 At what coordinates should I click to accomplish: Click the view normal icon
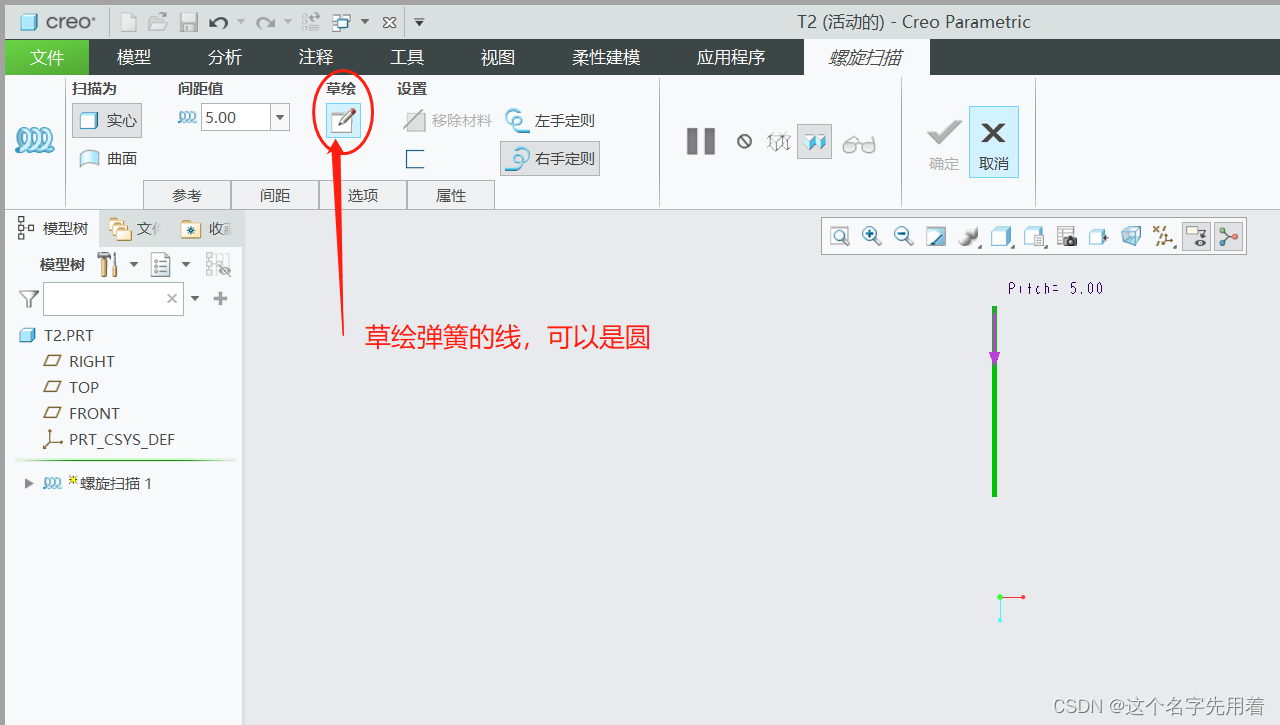(1099, 236)
